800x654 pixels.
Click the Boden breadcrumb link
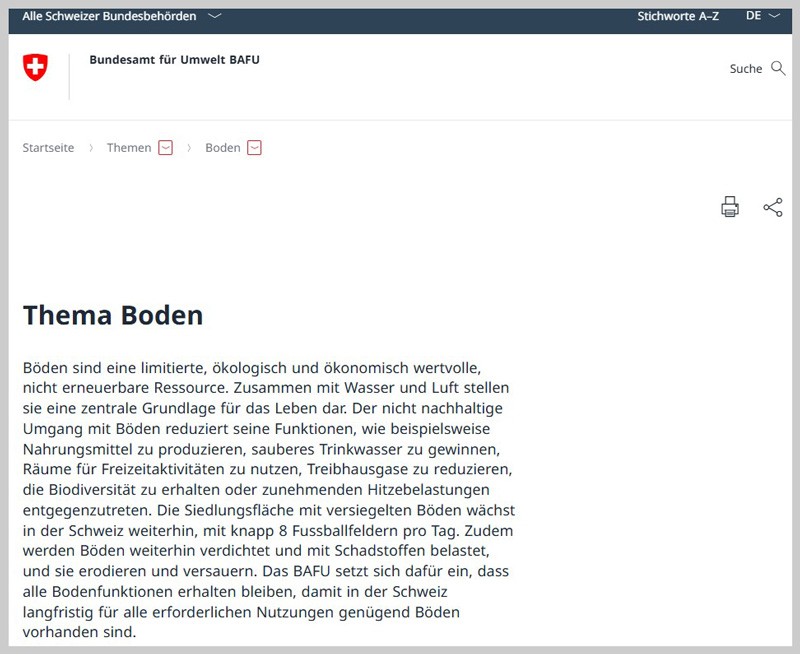coord(222,148)
